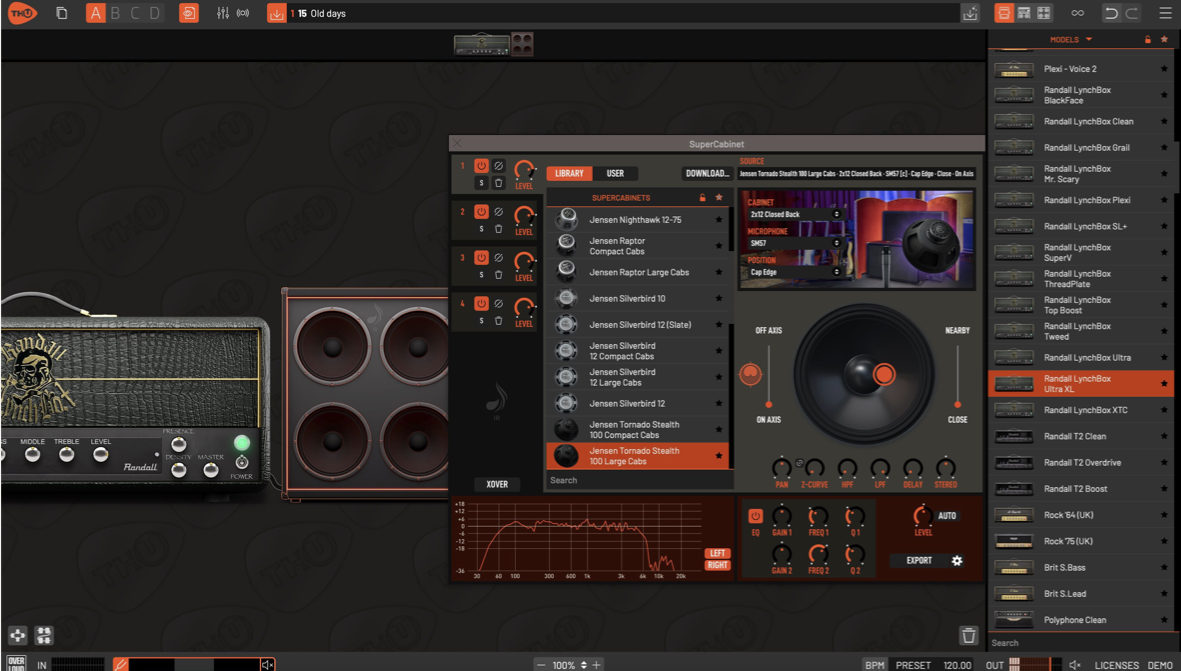Open the Microphone SM57 dropdown

794,243
